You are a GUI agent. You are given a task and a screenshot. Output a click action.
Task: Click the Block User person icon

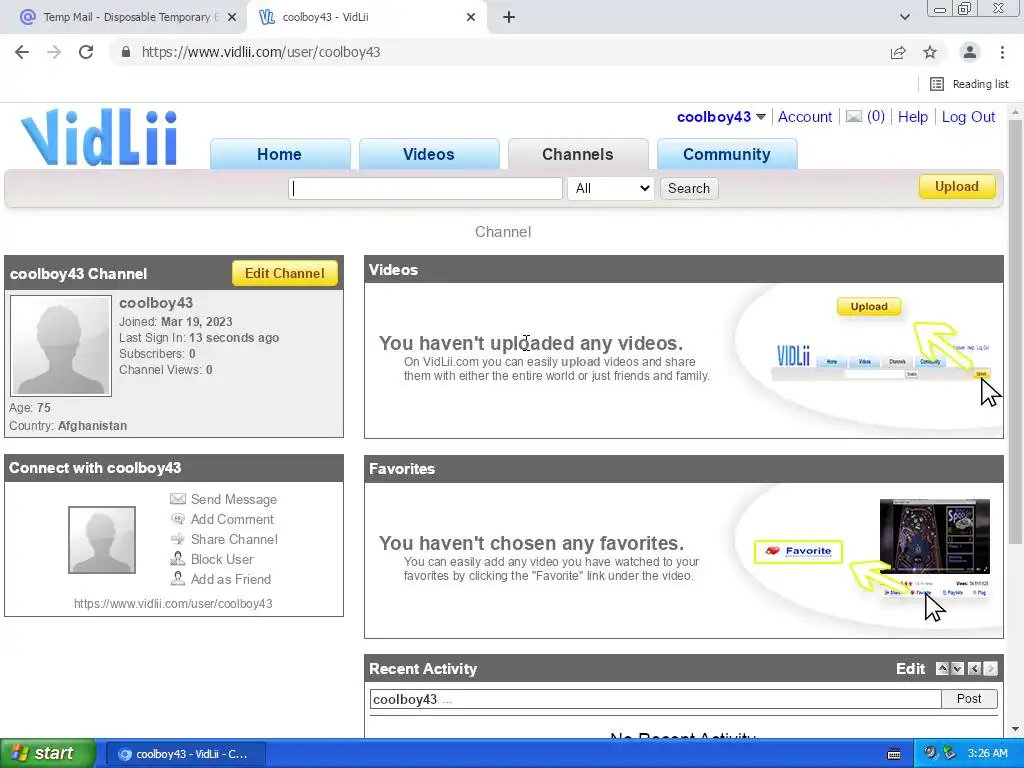[178, 559]
